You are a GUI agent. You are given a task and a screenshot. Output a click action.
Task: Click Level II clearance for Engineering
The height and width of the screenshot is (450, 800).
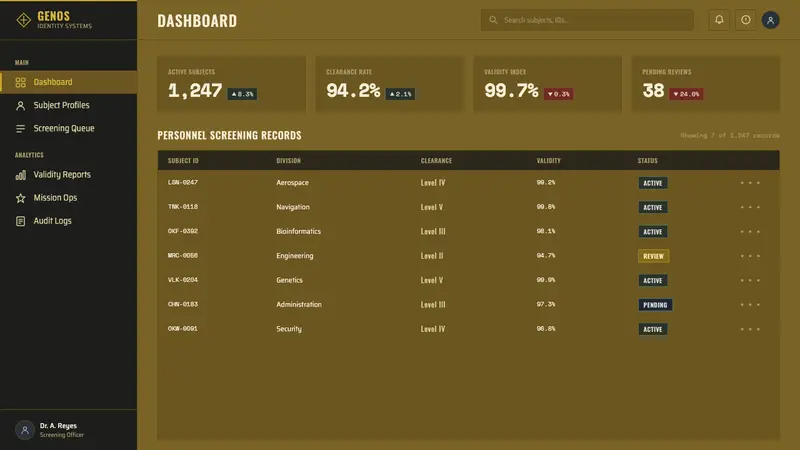pyautogui.click(x=432, y=256)
